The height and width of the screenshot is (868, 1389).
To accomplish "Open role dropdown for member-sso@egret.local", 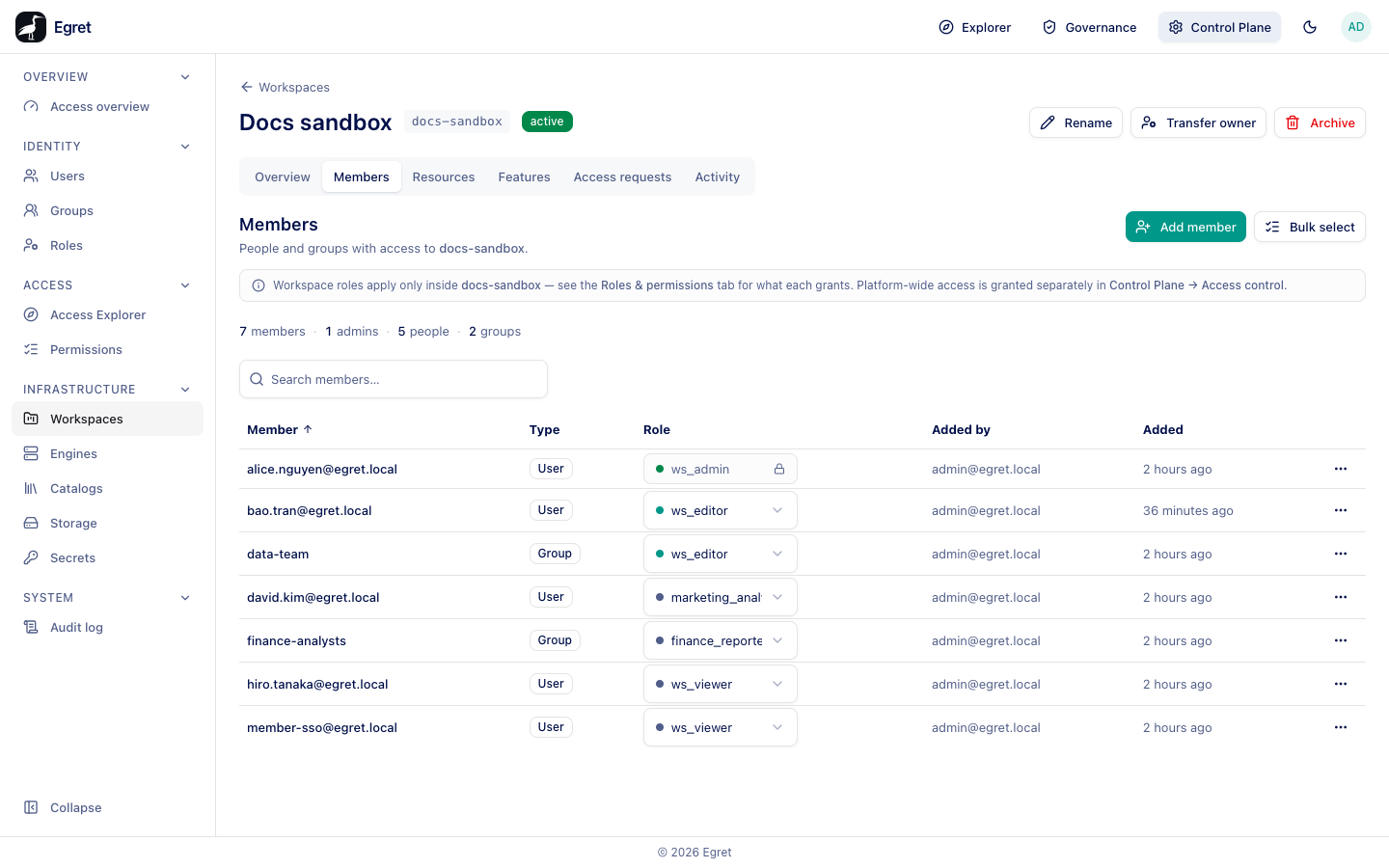I will coord(721,727).
